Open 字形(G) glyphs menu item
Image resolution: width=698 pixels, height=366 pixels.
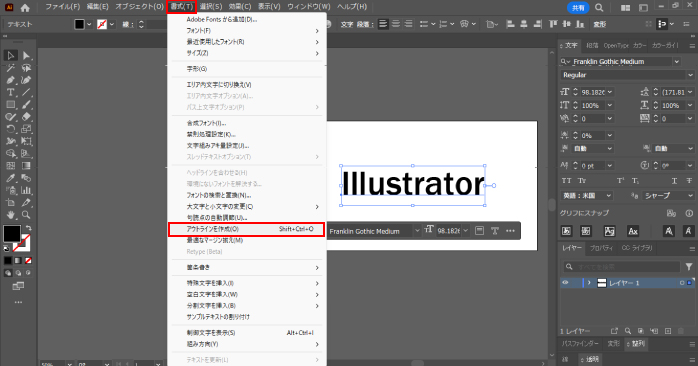(x=247, y=69)
